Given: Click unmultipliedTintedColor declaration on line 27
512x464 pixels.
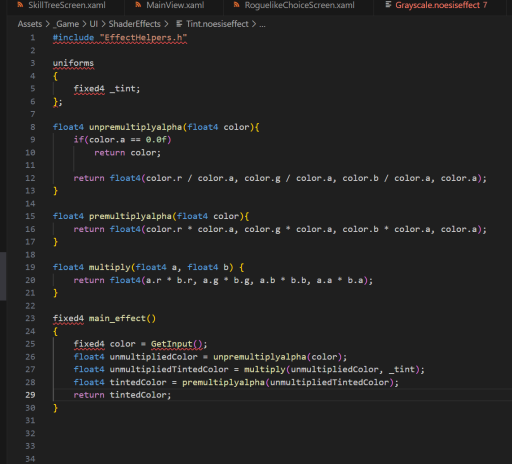Looking at the screenshot, I should click(x=169, y=369).
